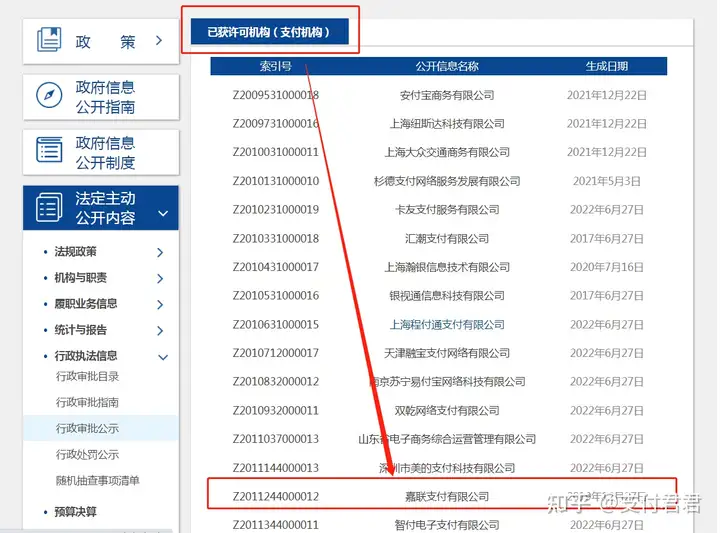Viewport: 720px width, 533px height.
Task: Open 行政审批目录 page
Action: point(87,376)
